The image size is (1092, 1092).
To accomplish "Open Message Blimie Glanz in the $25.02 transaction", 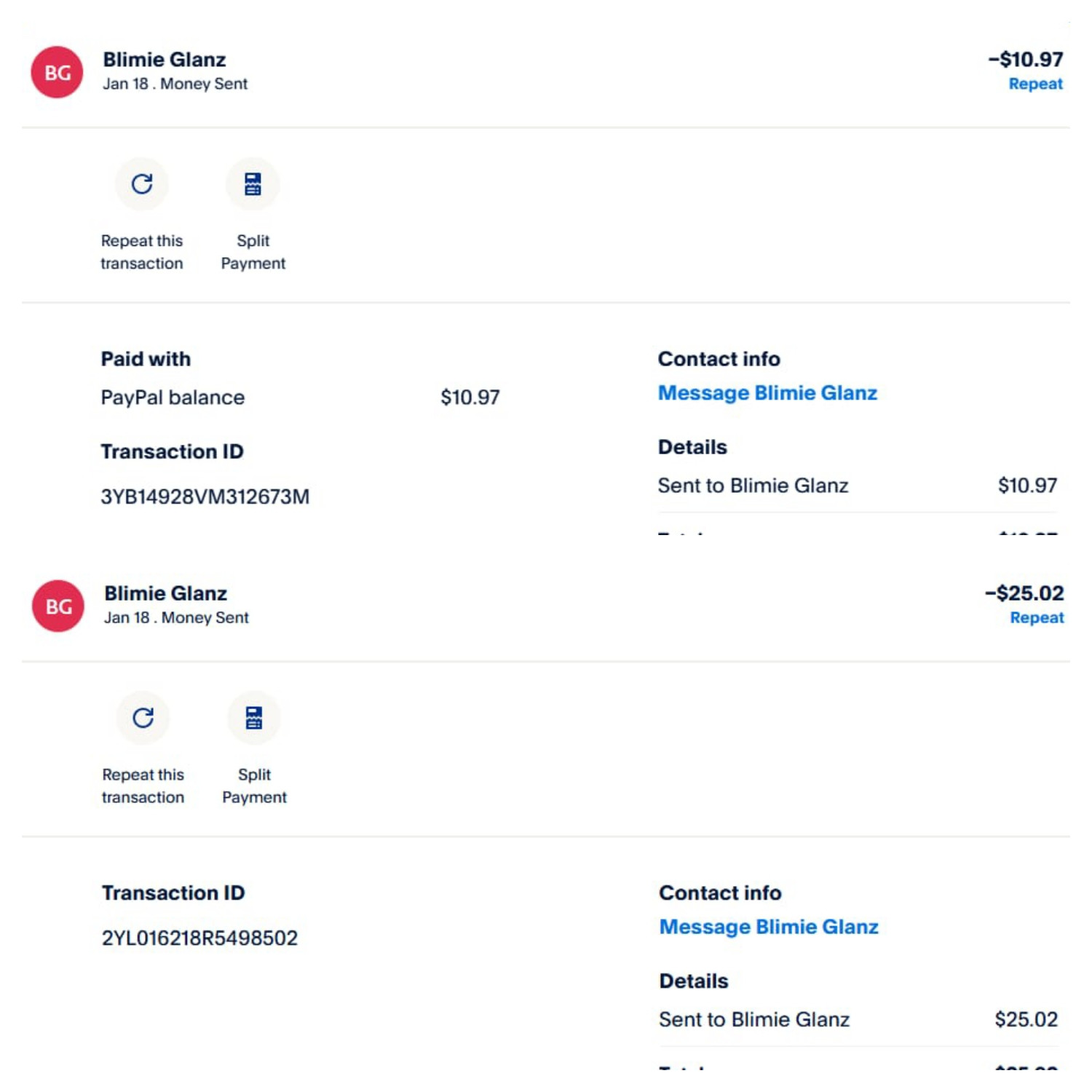I will point(769,927).
